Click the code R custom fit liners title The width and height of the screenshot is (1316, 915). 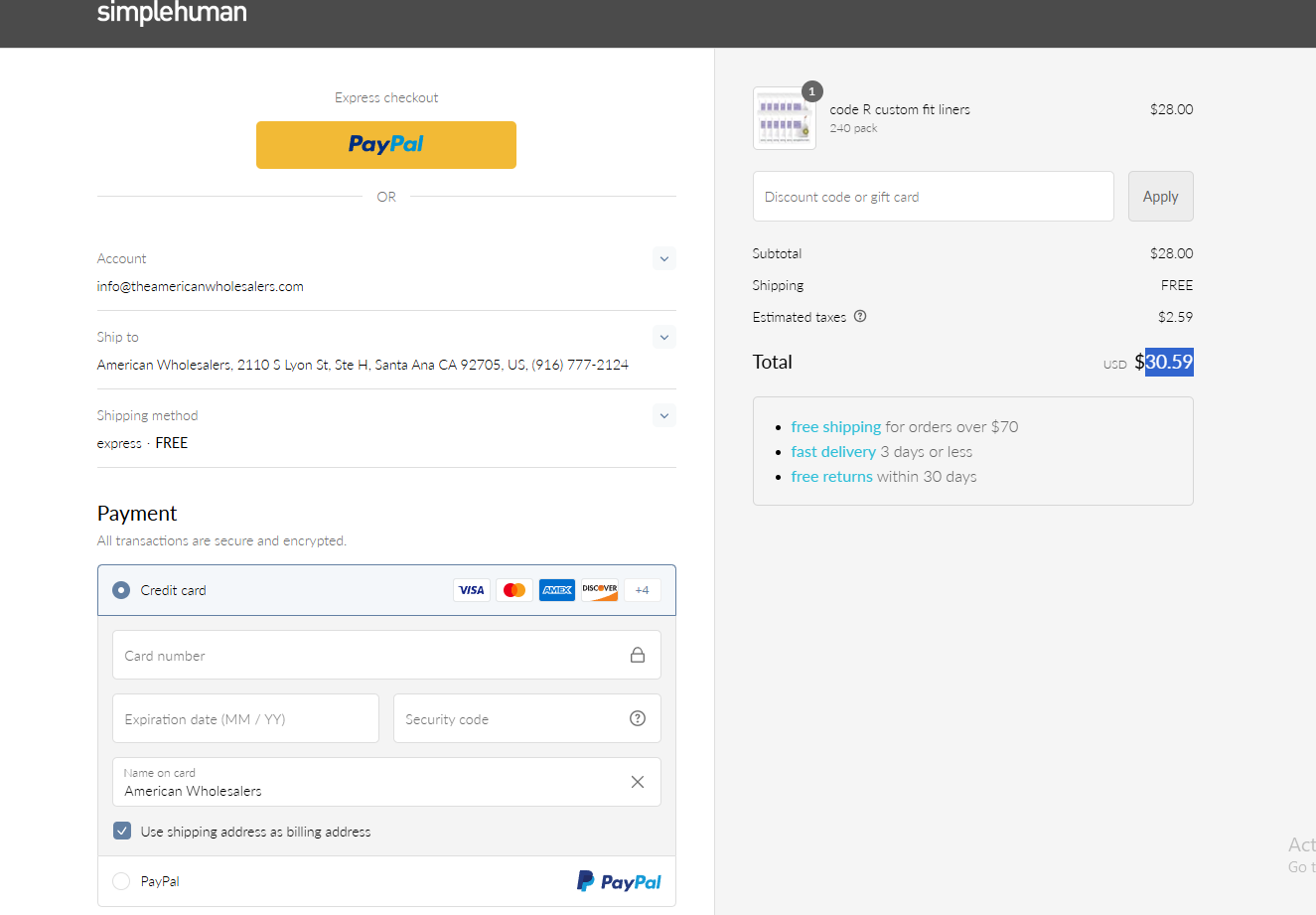point(900,109)
